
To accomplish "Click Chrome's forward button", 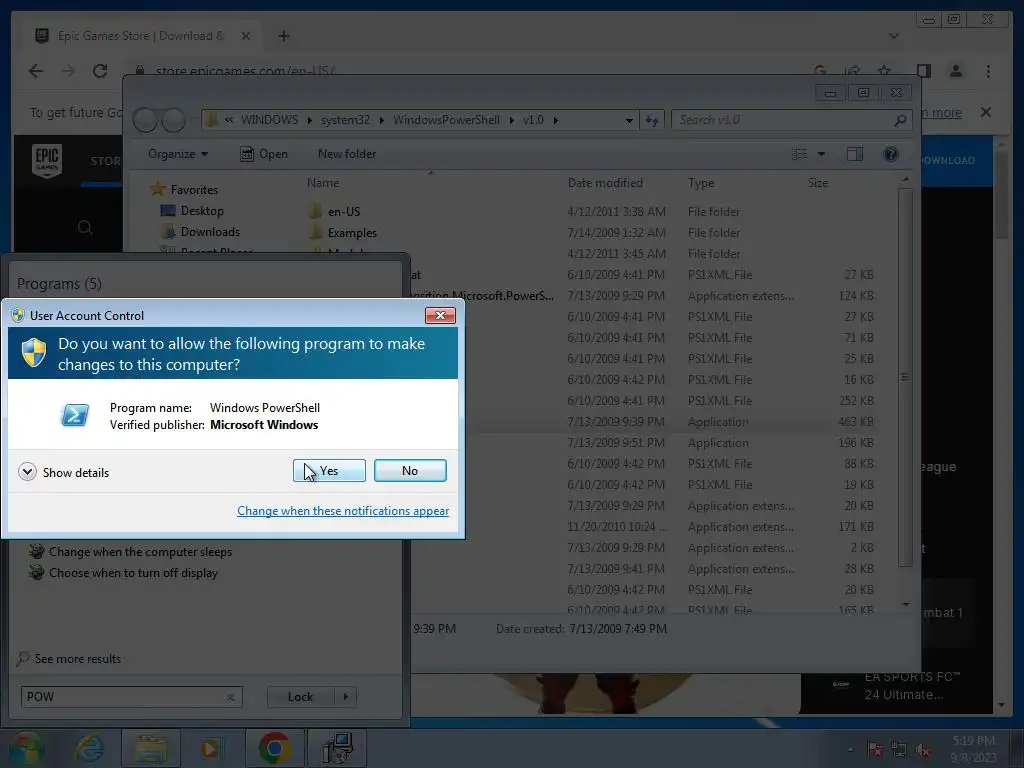I will (x=68, y=71).
